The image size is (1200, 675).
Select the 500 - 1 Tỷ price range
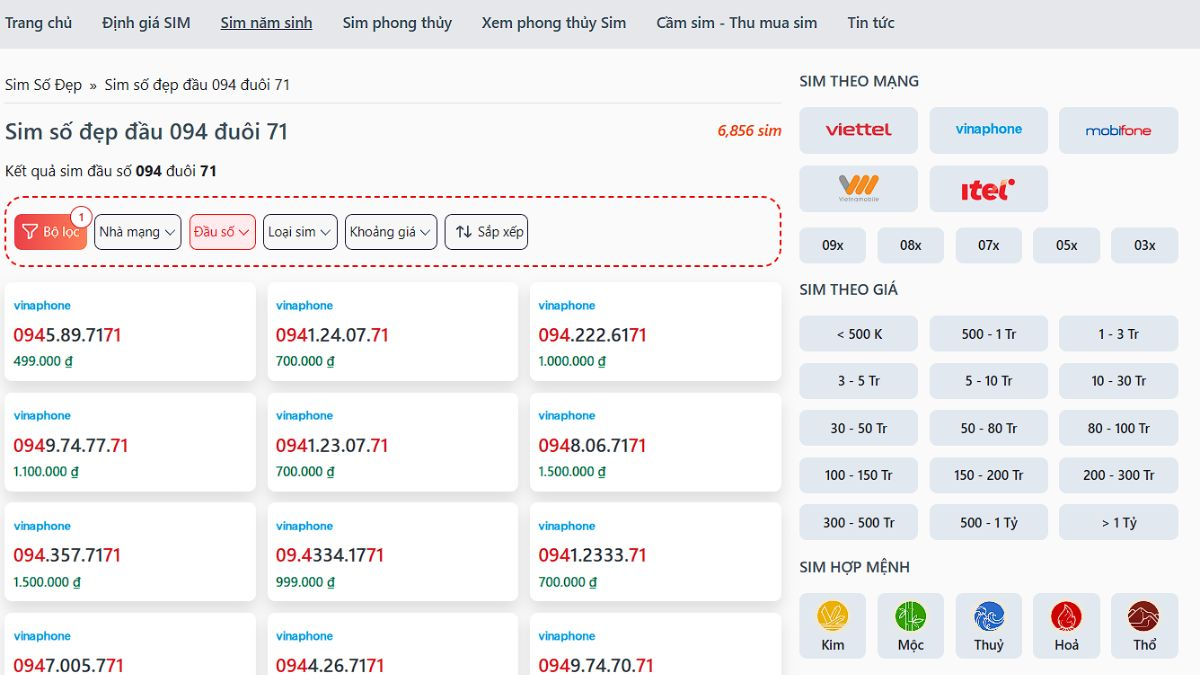(x=988, y=522)
